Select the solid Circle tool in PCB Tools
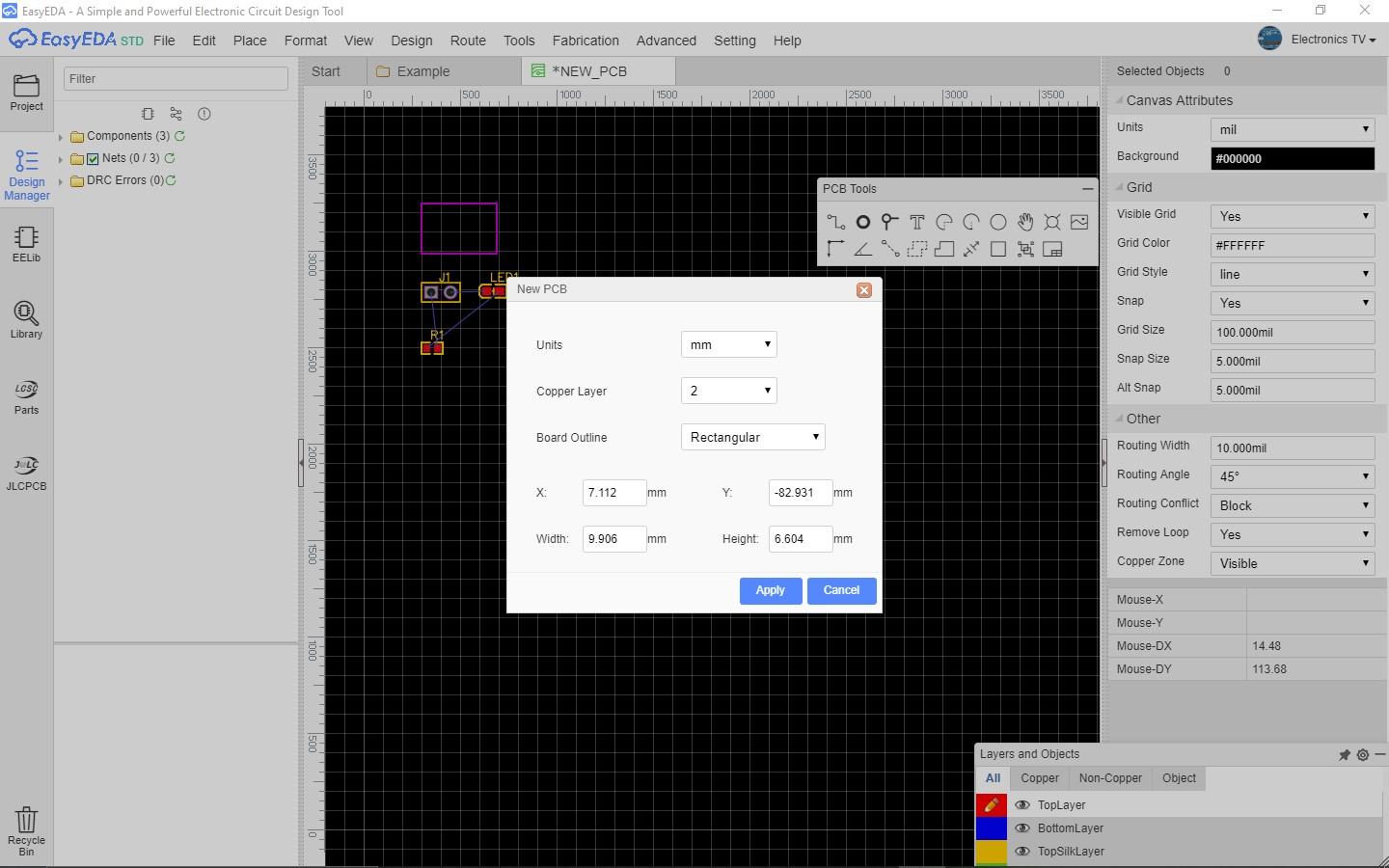This screenshot has width=1389, height=868. point(998,222)
